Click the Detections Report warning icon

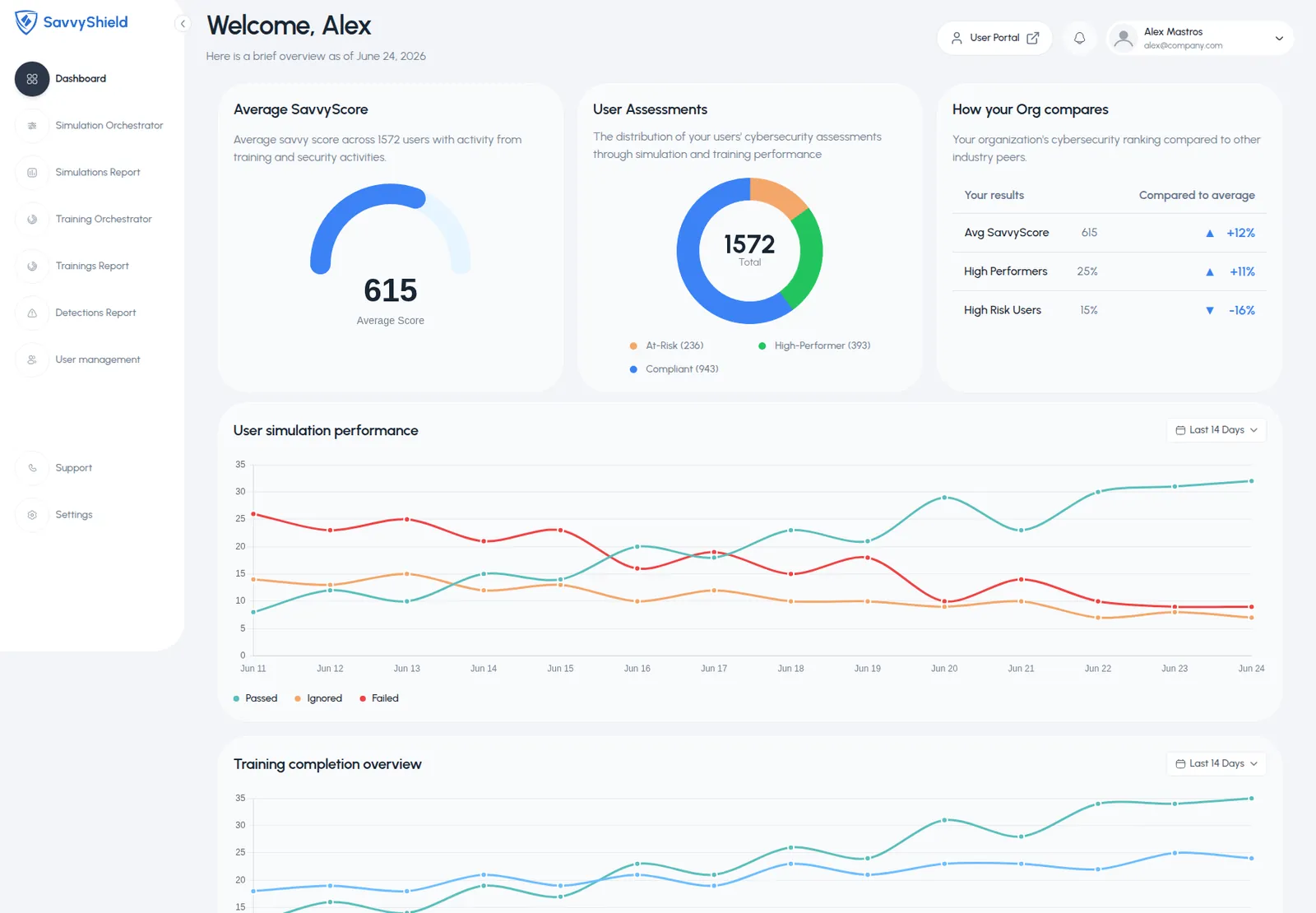click(32, 313)
